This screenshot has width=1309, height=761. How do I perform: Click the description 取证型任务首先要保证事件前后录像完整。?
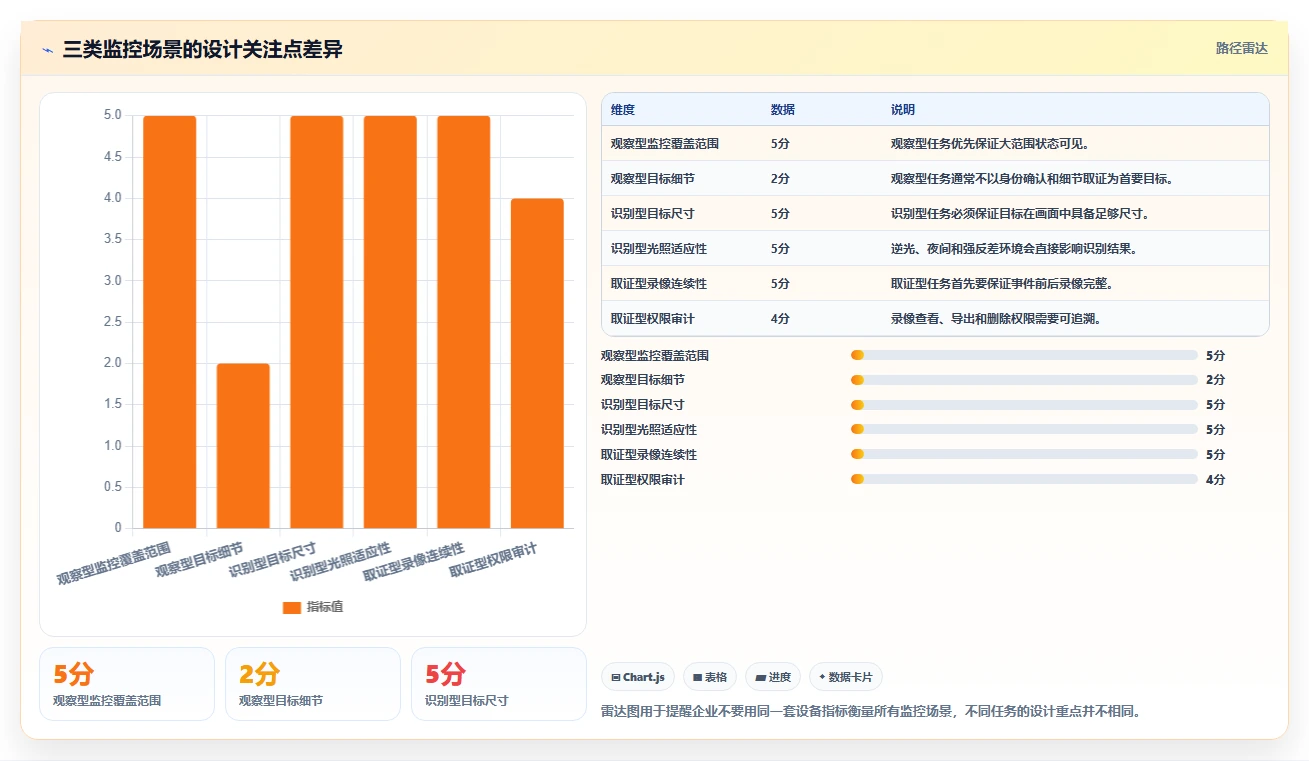(1002, 284)
